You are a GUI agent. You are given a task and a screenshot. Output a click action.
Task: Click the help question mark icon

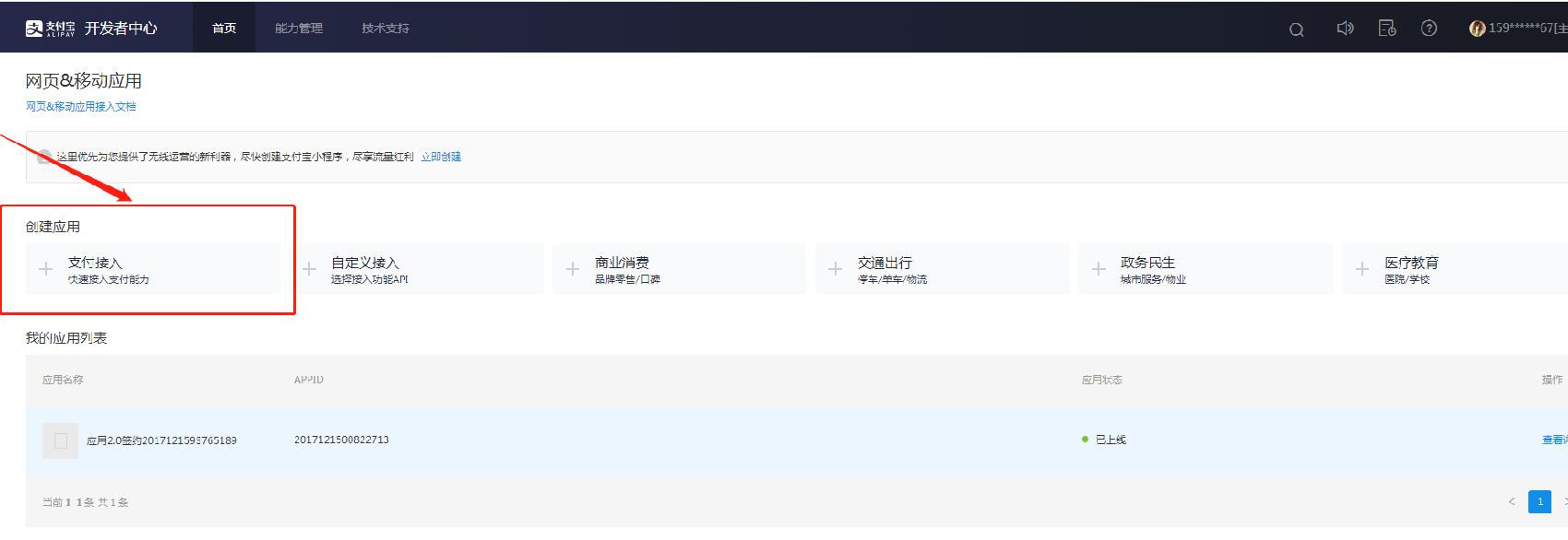(x=1429, y=29)
